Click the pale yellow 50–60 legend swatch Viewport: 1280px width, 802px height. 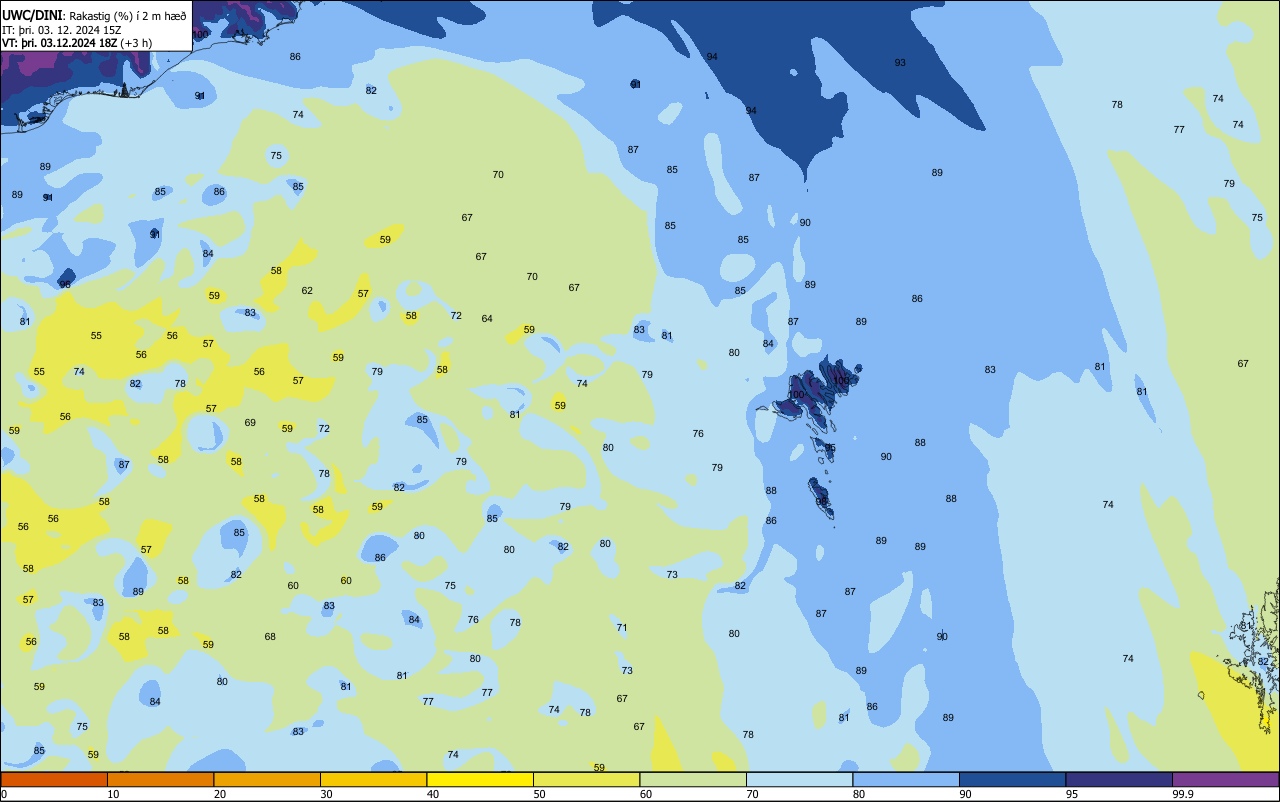[586, 779]
